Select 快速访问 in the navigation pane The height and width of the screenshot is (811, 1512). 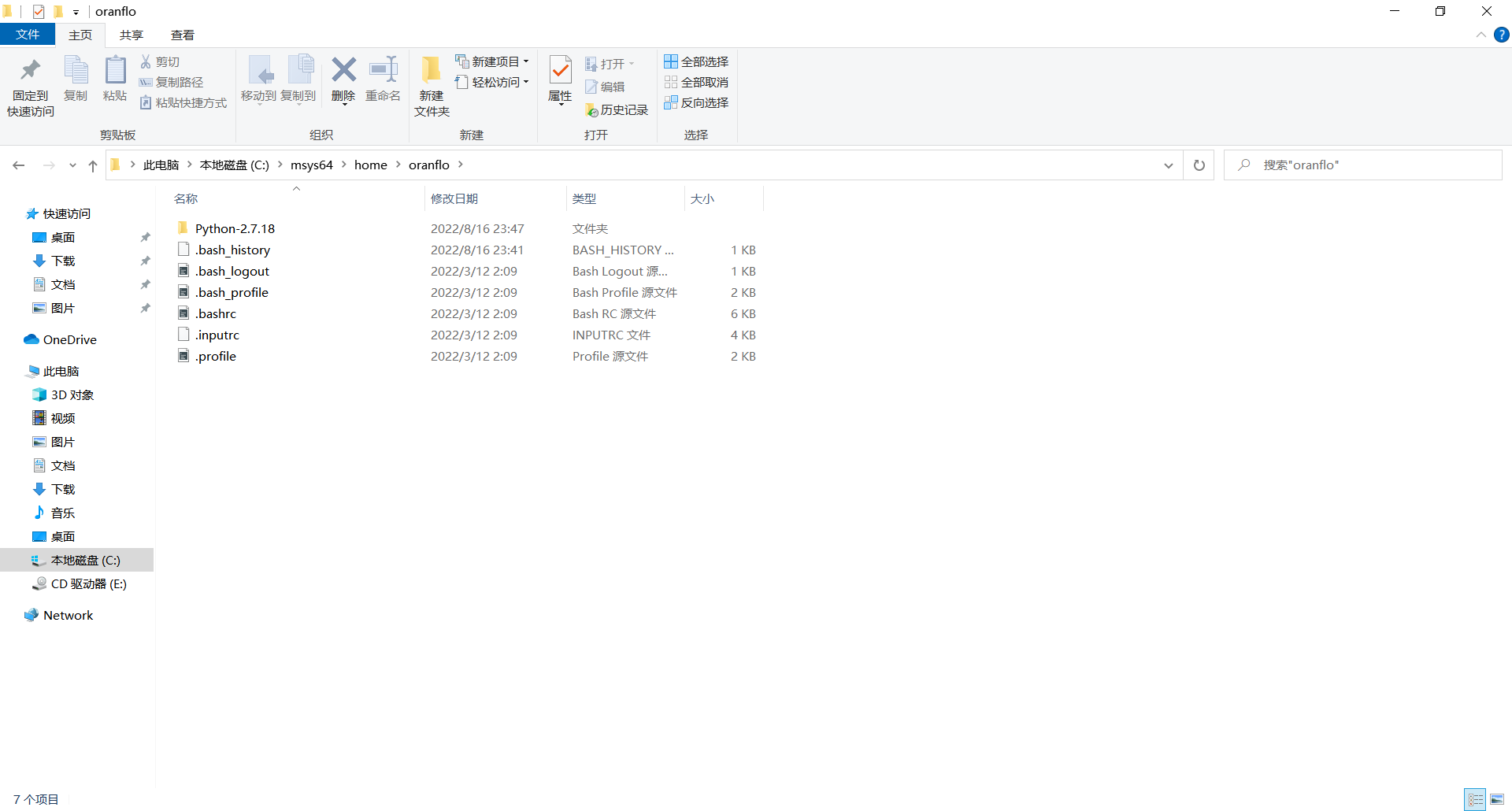(x=67, y=213)
